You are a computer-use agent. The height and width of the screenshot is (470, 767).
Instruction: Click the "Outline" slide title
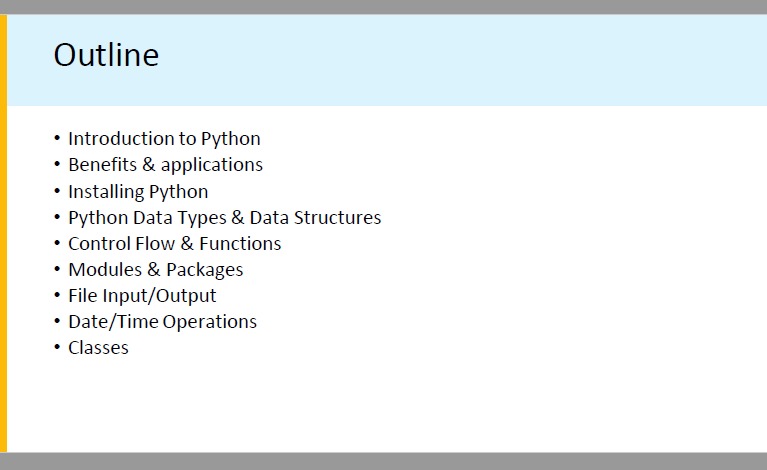[x=106, y=55]
